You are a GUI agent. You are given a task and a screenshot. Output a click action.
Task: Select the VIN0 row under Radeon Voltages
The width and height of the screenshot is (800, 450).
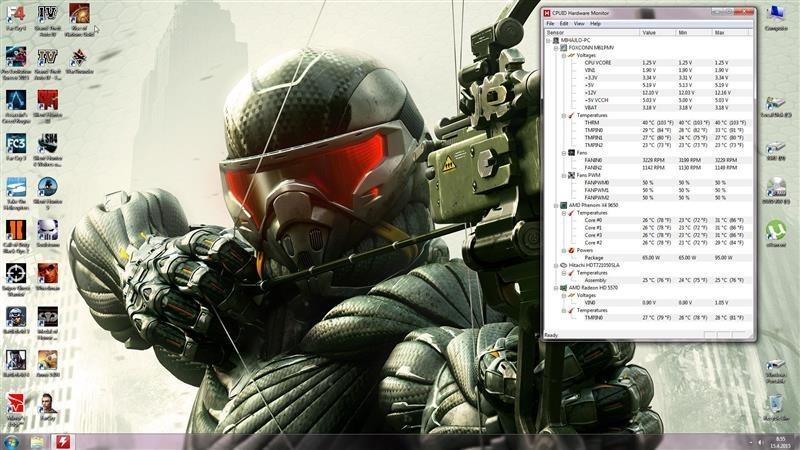[648, 303]
